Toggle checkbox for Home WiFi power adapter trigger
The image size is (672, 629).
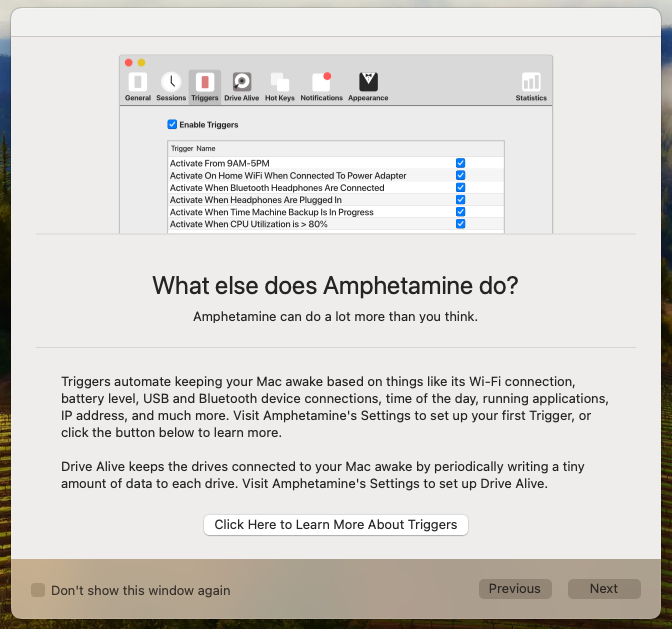coord(461,175)
